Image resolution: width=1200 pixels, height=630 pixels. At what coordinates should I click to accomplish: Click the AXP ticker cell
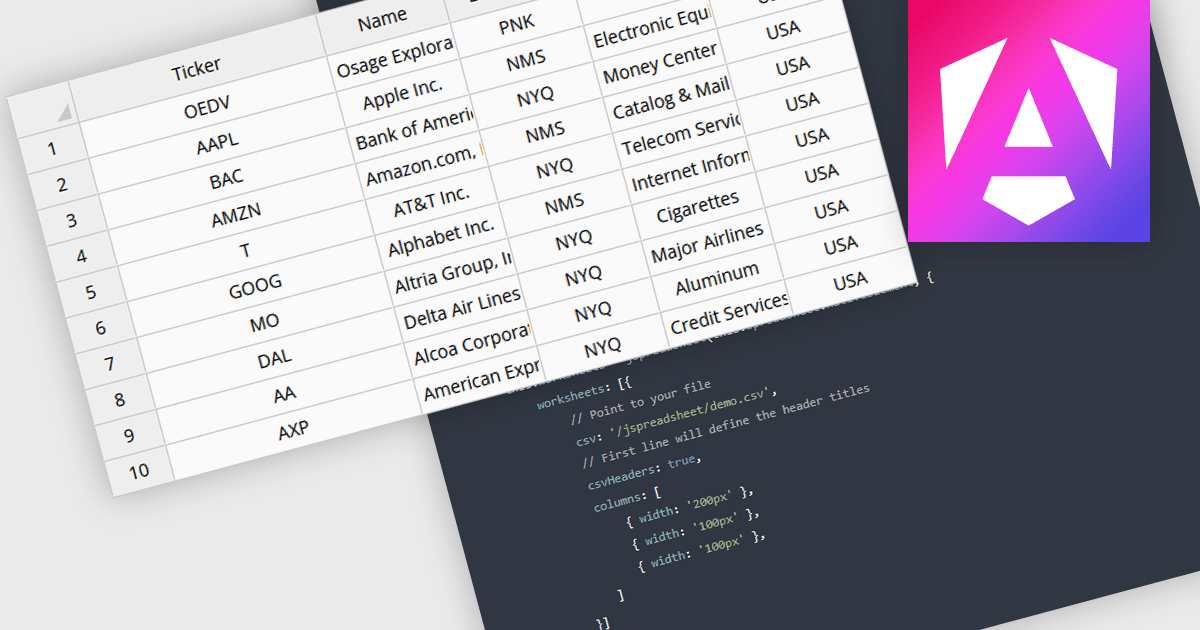[x=294, y=430]
